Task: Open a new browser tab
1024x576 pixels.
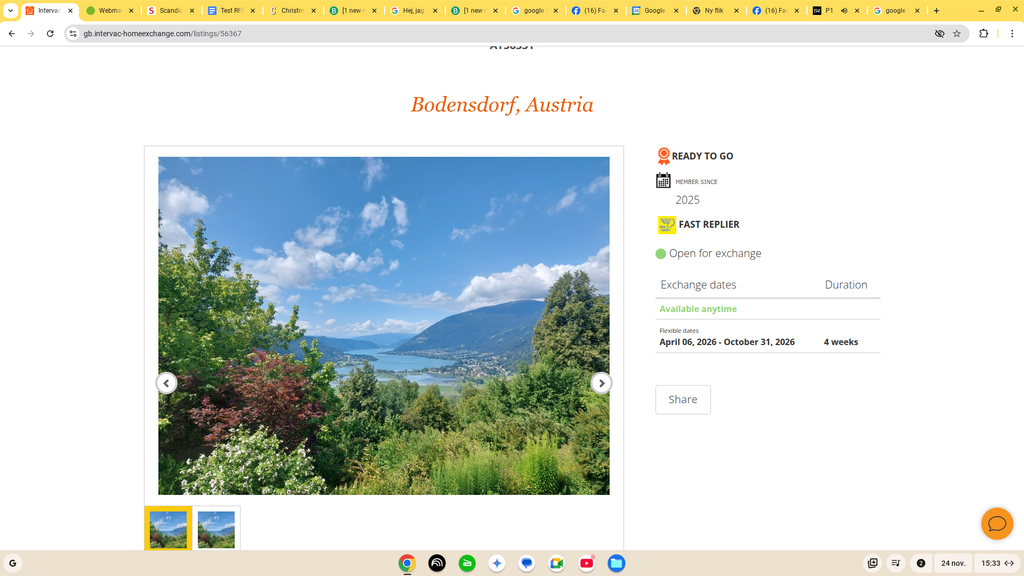Action: (936, 11)
